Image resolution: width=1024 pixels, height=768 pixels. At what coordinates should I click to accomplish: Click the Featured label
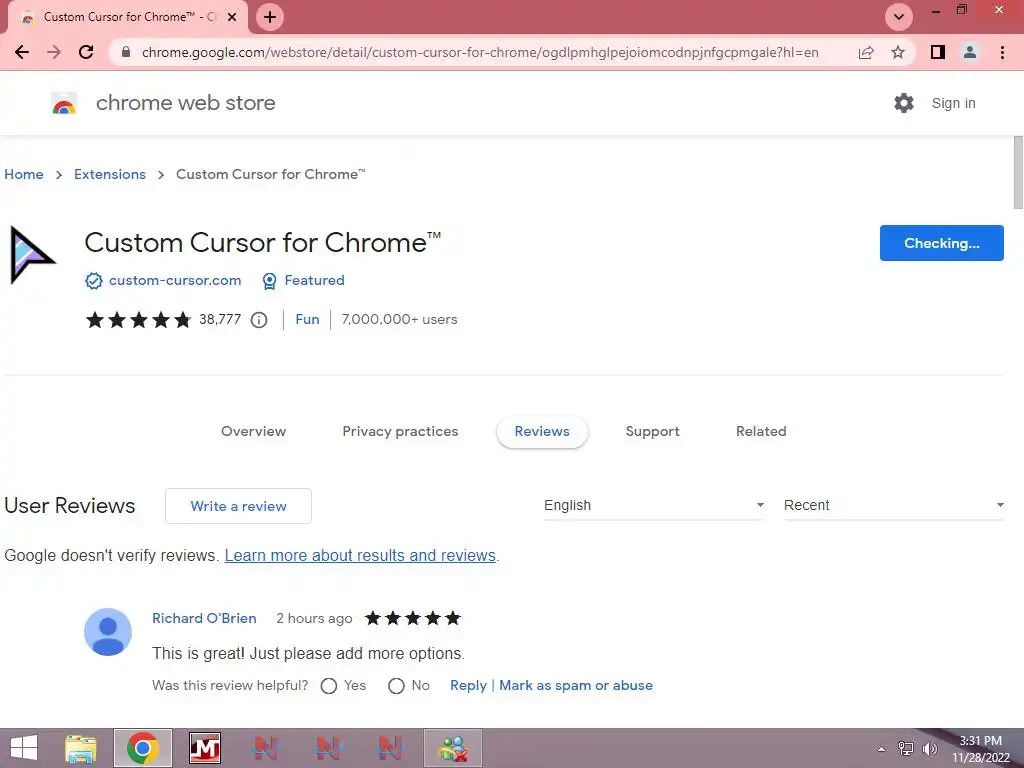314,280
